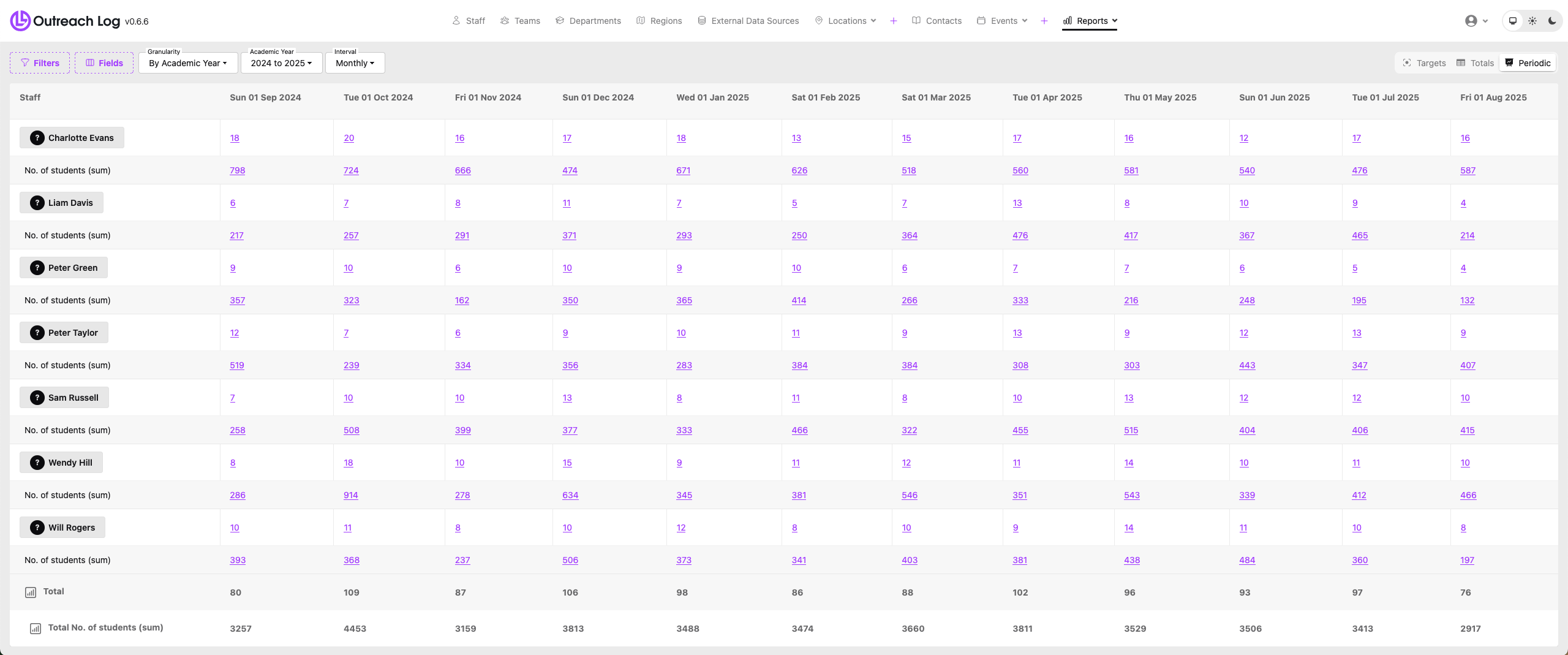
Task: Select the Targets view option
Action: (1424, 63)
